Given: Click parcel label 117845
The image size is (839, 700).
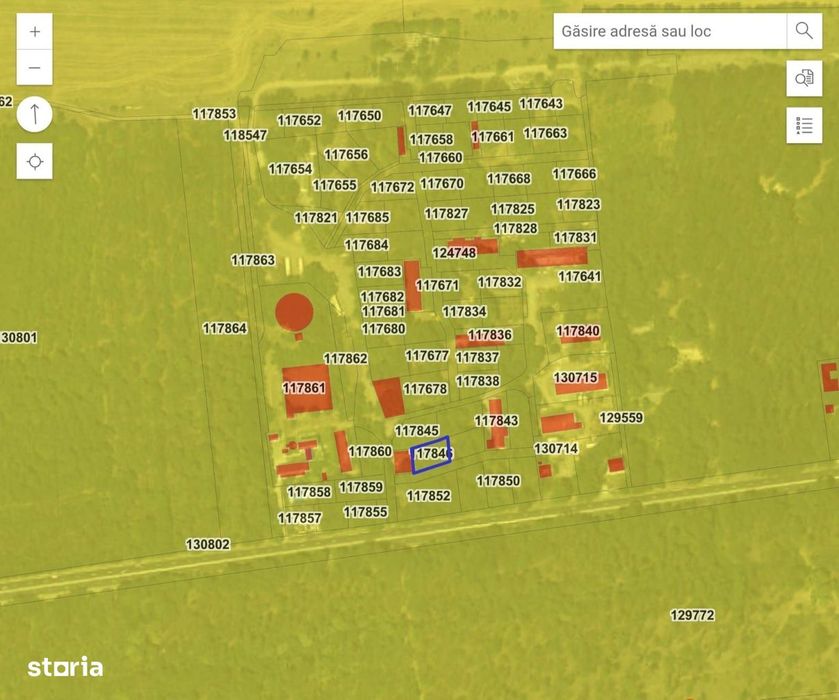Looking at the screenshot, I should [417, 430].
